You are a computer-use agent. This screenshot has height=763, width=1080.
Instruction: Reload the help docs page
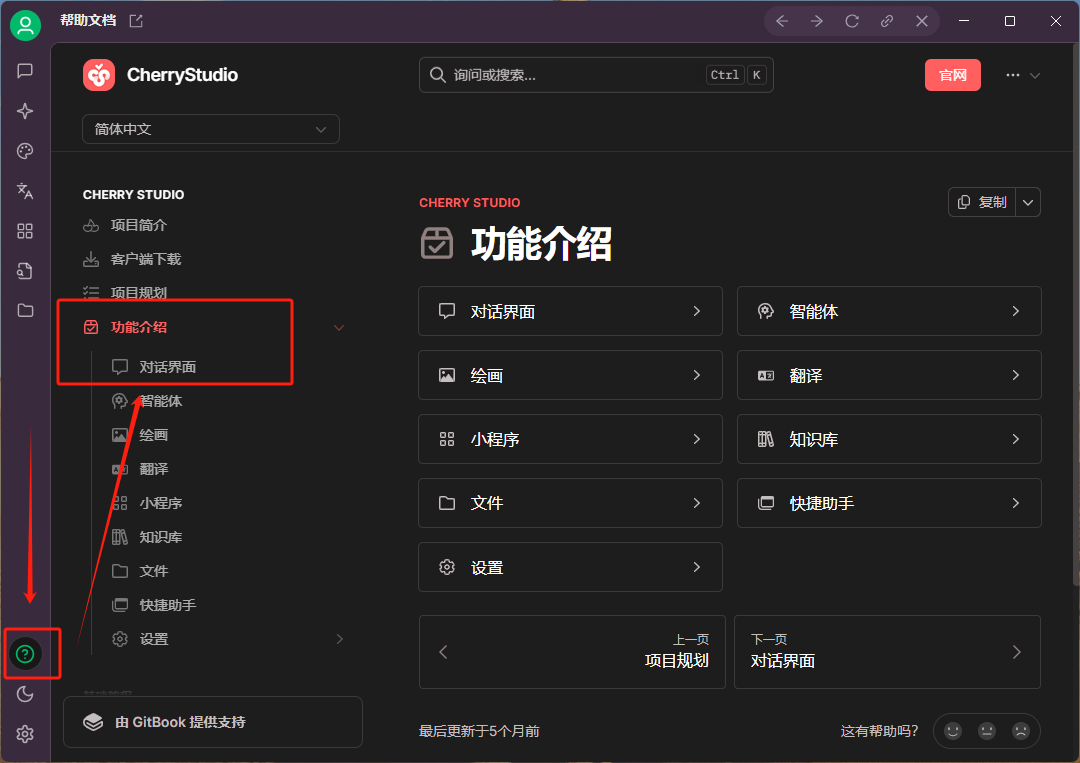(852, 21)
